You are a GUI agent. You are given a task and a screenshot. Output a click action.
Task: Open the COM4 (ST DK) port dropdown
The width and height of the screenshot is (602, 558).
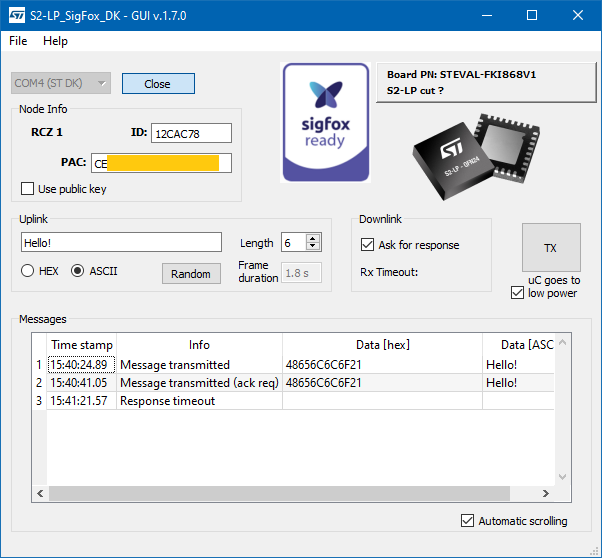coord(61,83)
